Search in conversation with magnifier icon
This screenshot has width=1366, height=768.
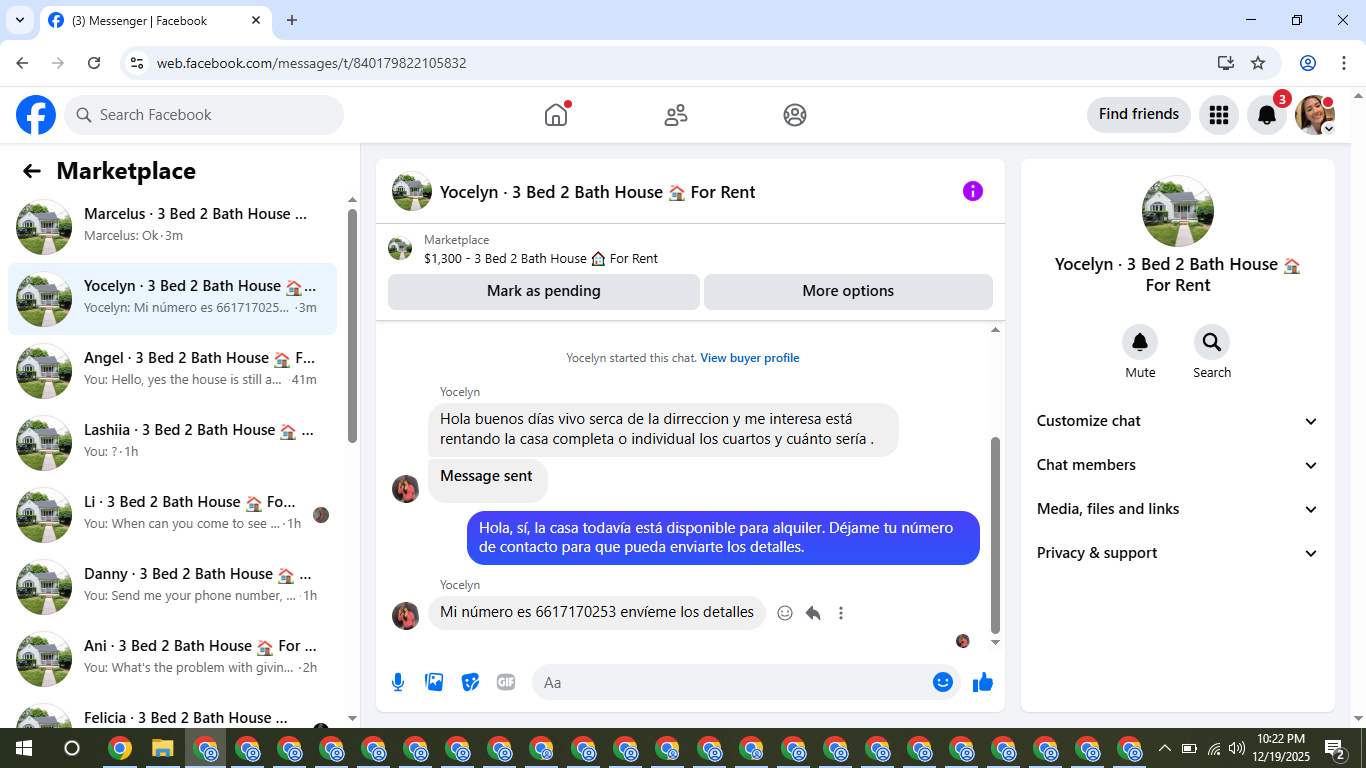[1212, 343]
